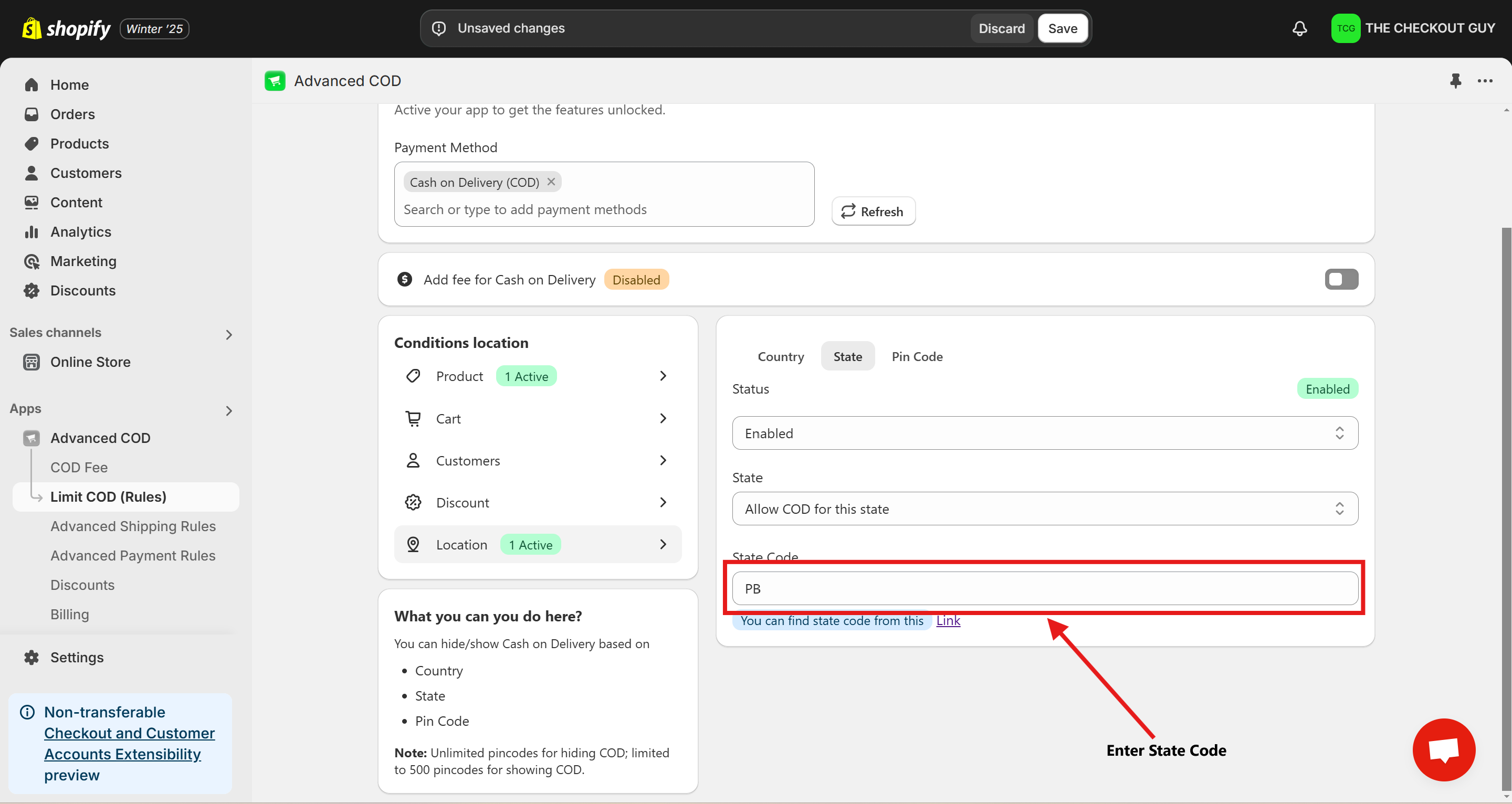The height and width of the screenshot is (804, 1512).
Task: Switch to the Pin Code tab
Action: (x=917, y=356)
